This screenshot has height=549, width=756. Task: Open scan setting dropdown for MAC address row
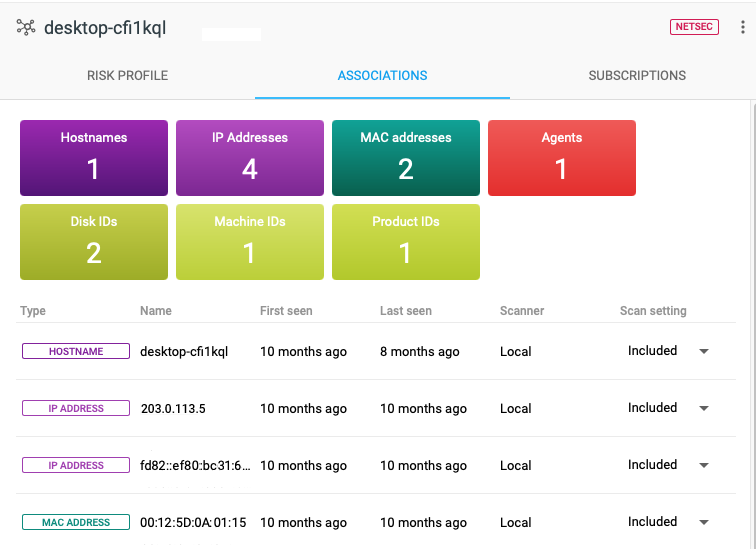coord(703,522)
